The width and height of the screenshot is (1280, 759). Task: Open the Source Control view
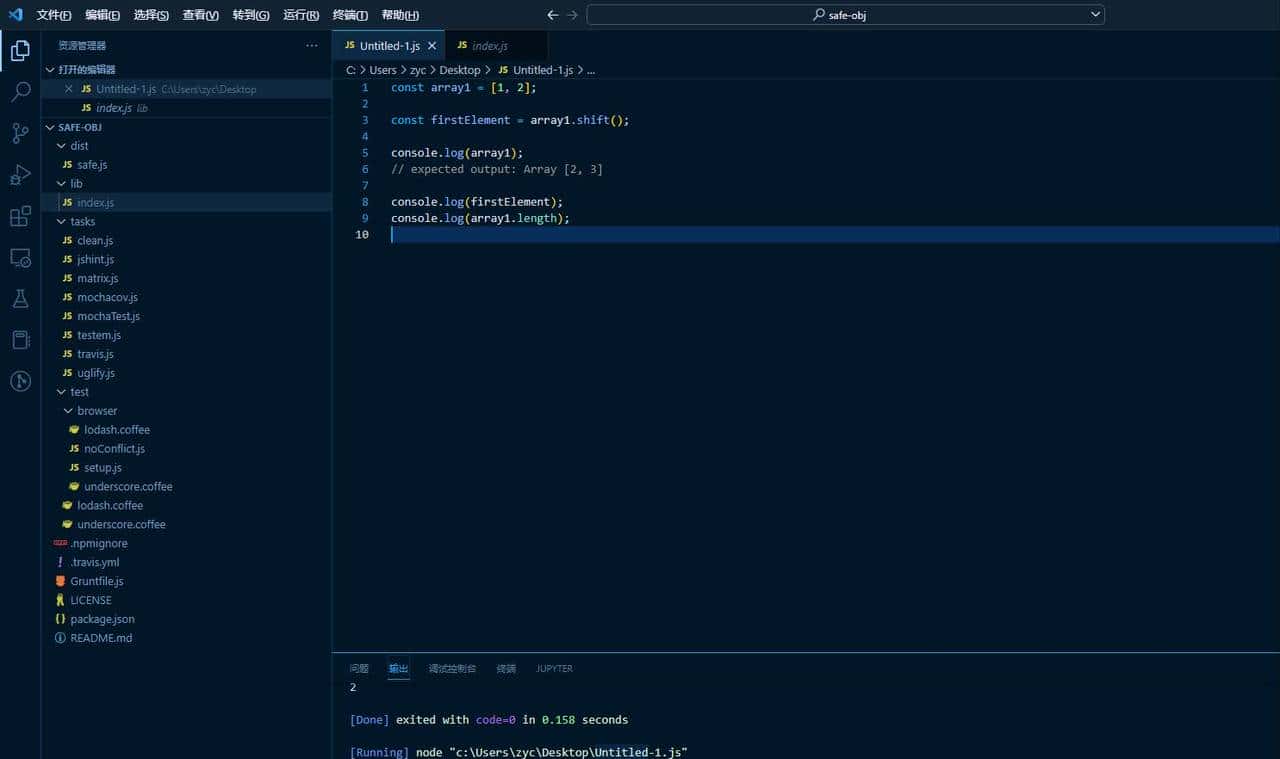18,132
